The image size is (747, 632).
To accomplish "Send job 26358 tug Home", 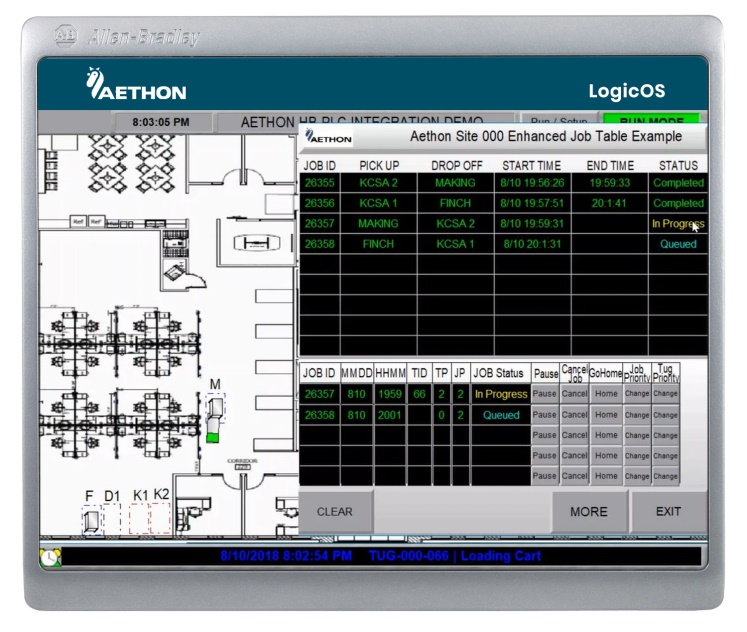I will point(606,415).
